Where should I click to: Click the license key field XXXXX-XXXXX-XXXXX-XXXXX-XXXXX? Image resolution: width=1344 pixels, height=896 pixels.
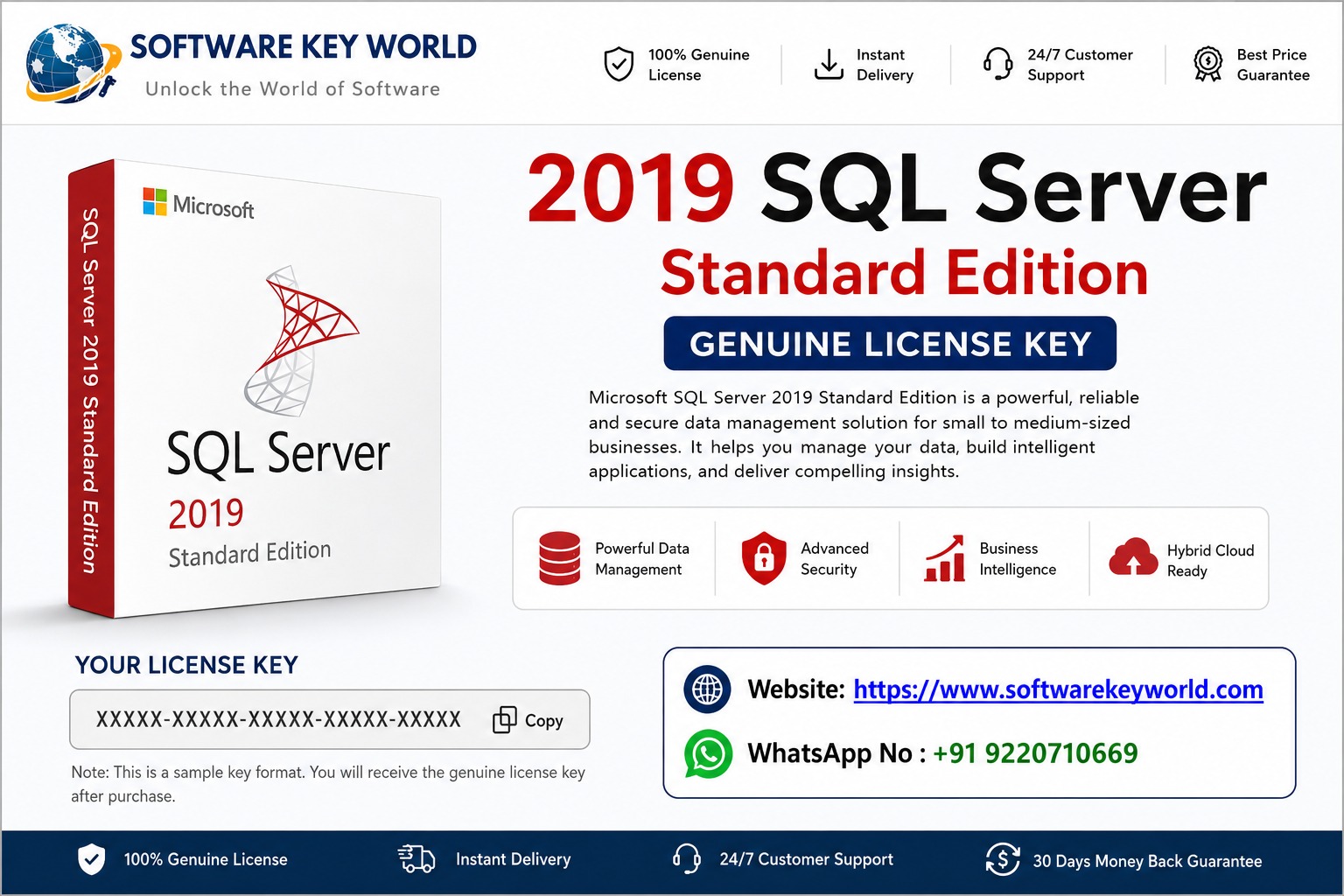pyautogui.click(x=330, y=719)
